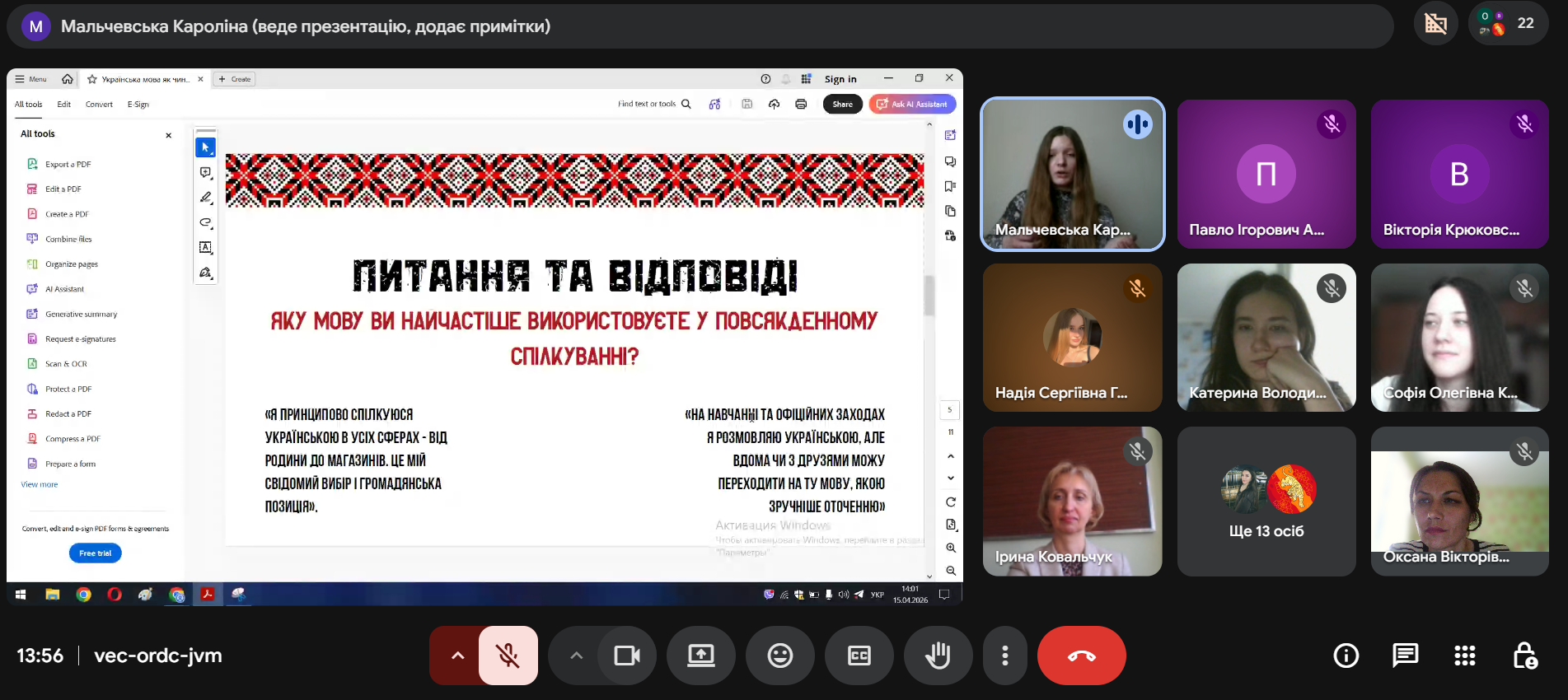
Task: Leave the call with the red hang-up button
Action: [x=1081, y=656]
